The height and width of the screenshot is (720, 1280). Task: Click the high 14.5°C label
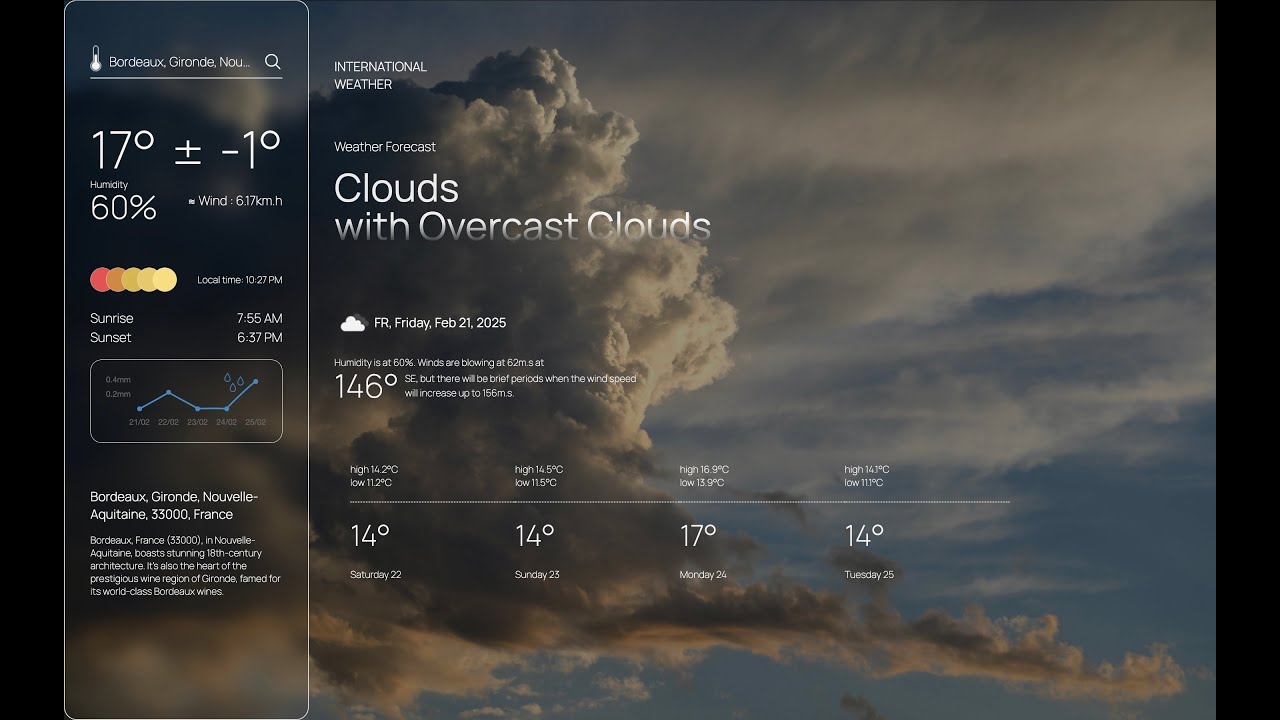(x=539, y=469)
